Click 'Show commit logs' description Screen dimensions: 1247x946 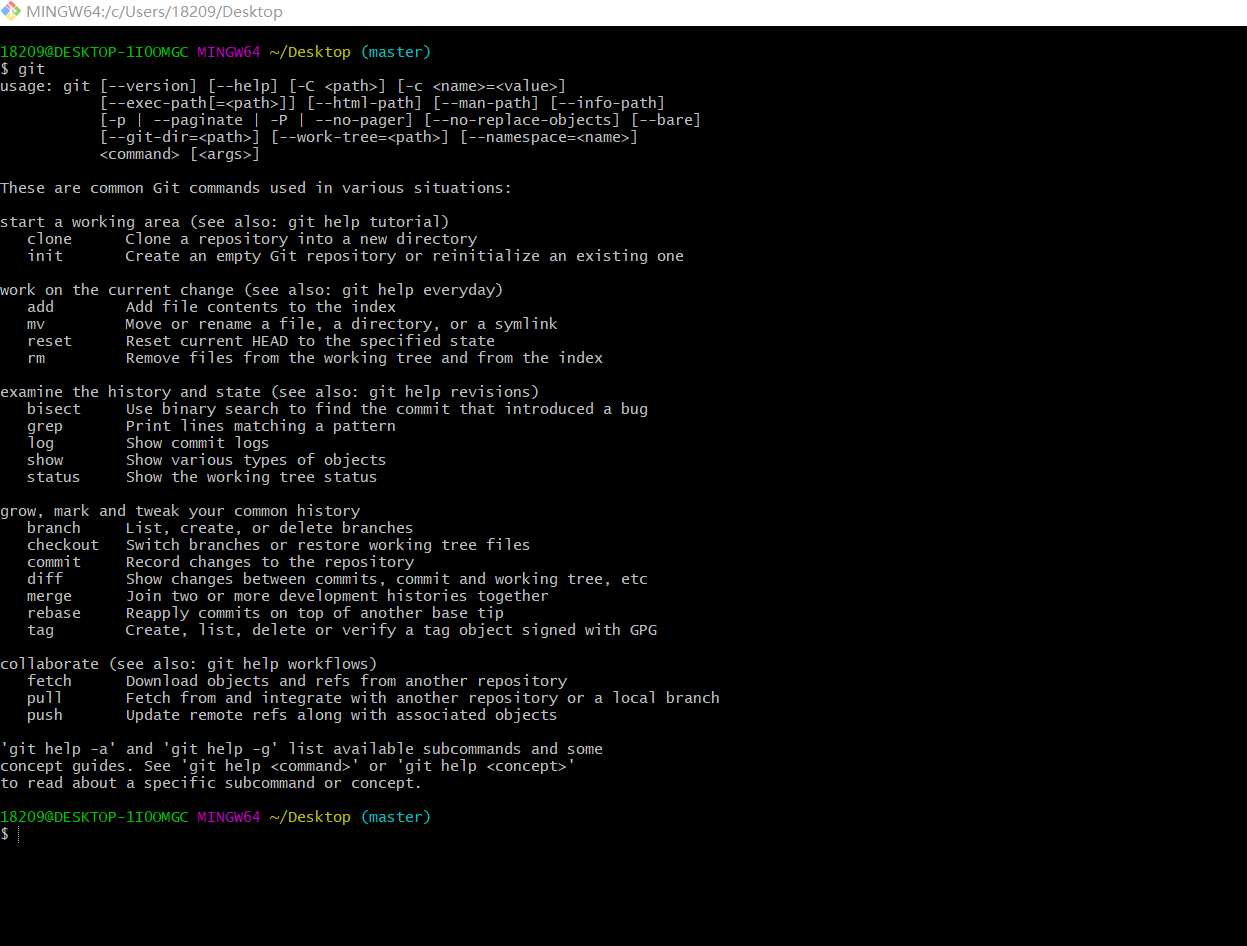click(197, 443)
